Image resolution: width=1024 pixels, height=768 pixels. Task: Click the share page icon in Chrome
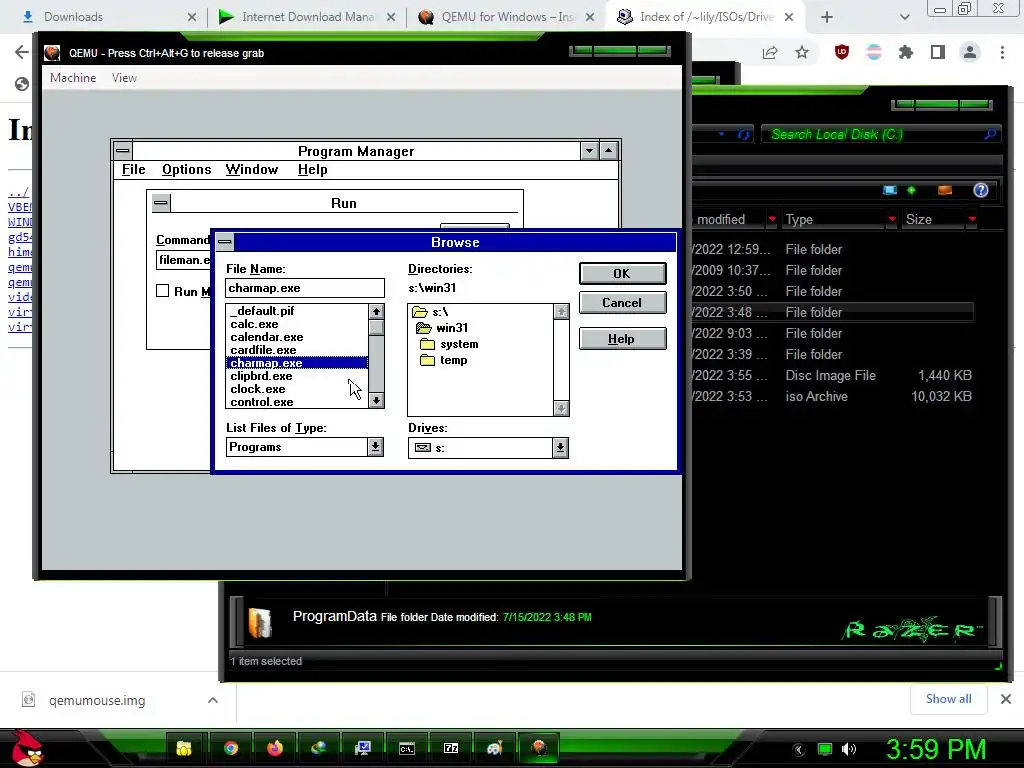click(770, 52)
